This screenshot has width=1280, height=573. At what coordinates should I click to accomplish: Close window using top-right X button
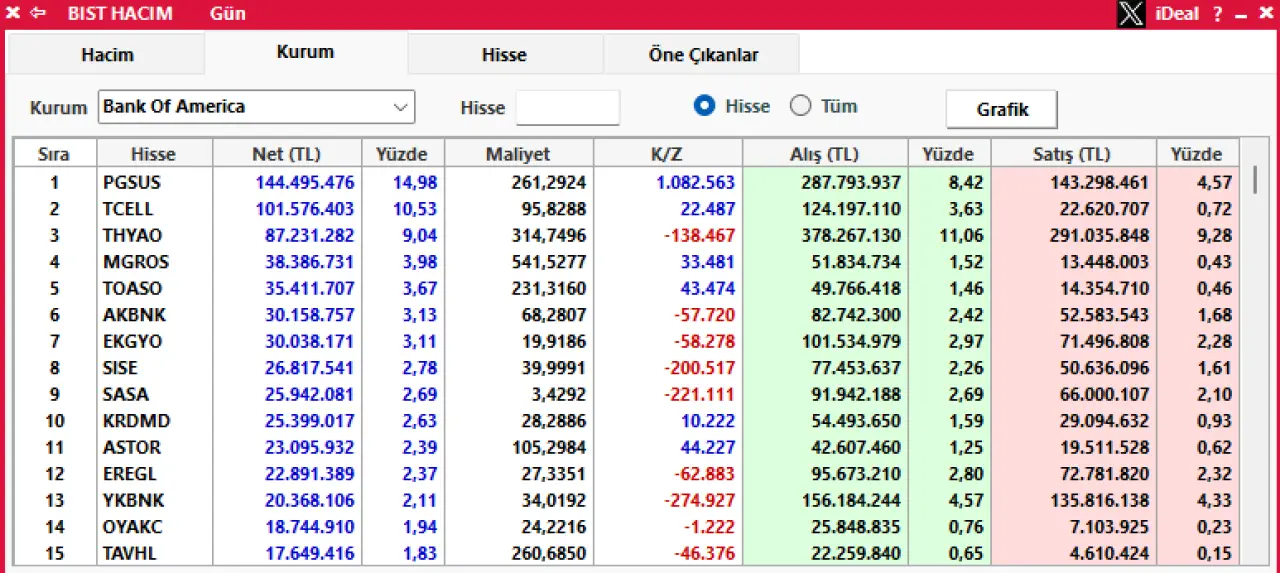(x=1264, y=14)
